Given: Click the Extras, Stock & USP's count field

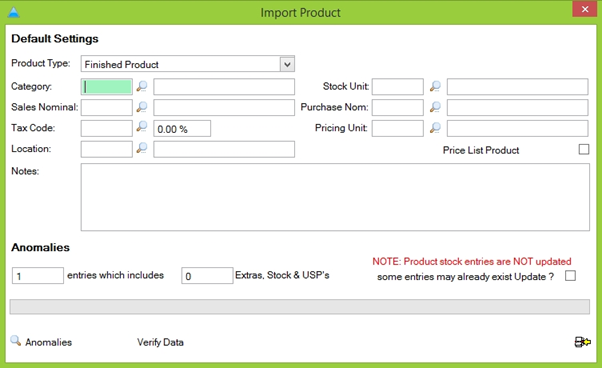Looking at the screenshot, I should click(x=207, y=276).
